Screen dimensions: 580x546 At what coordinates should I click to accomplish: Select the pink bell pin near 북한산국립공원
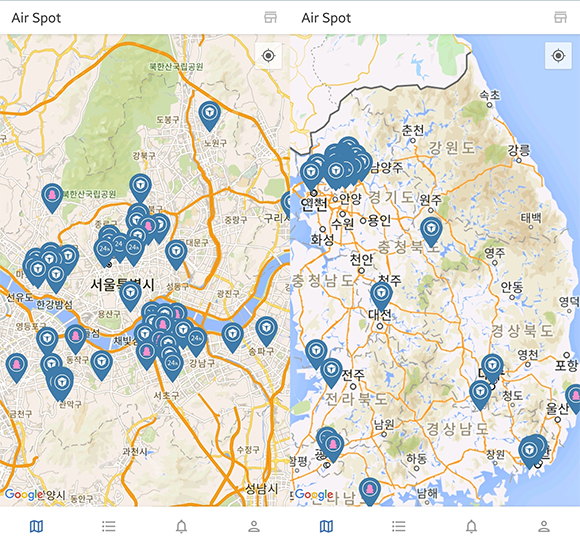click(52, 197)
